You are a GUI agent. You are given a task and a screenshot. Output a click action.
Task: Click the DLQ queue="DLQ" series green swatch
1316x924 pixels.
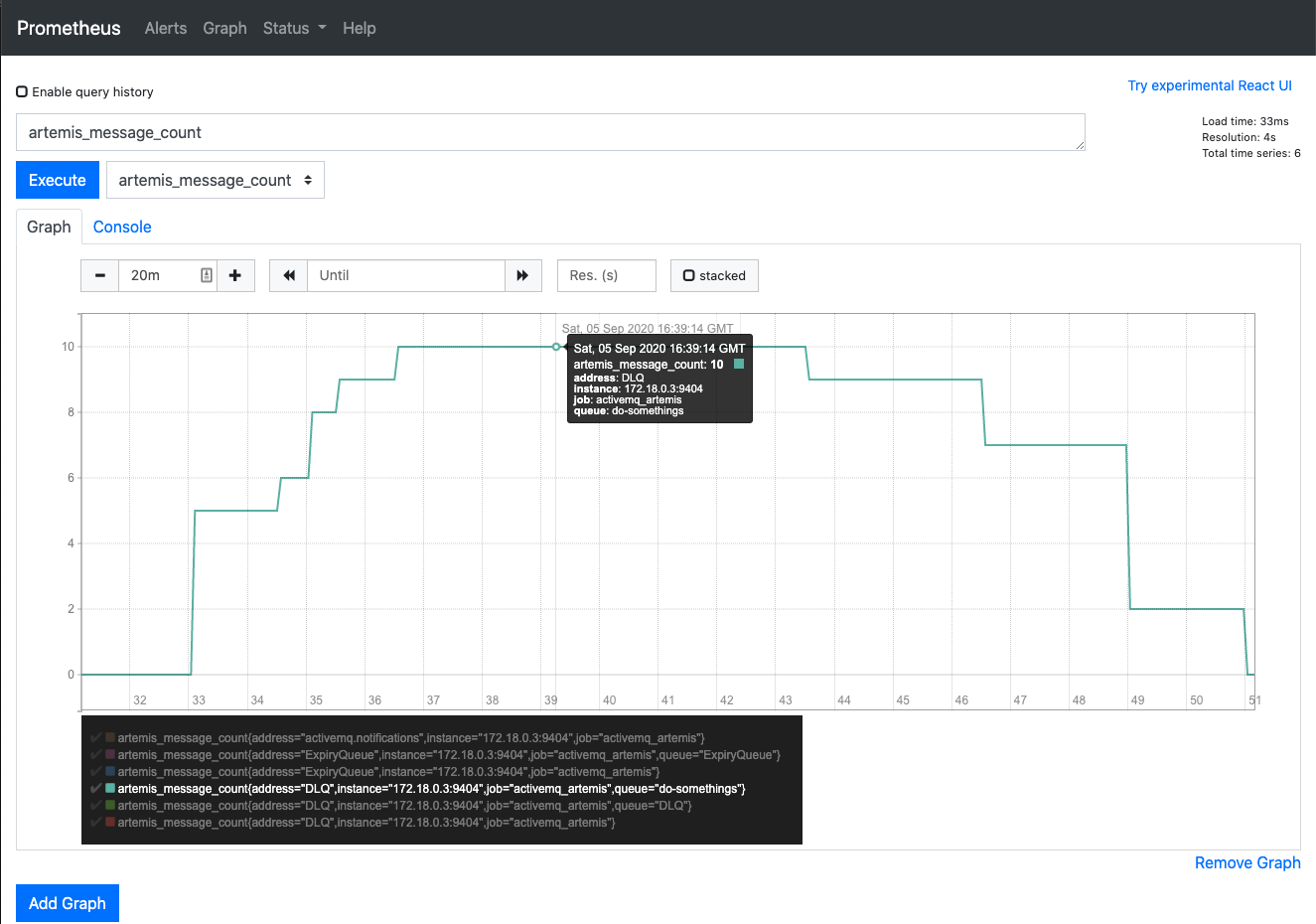coord(110,806)
